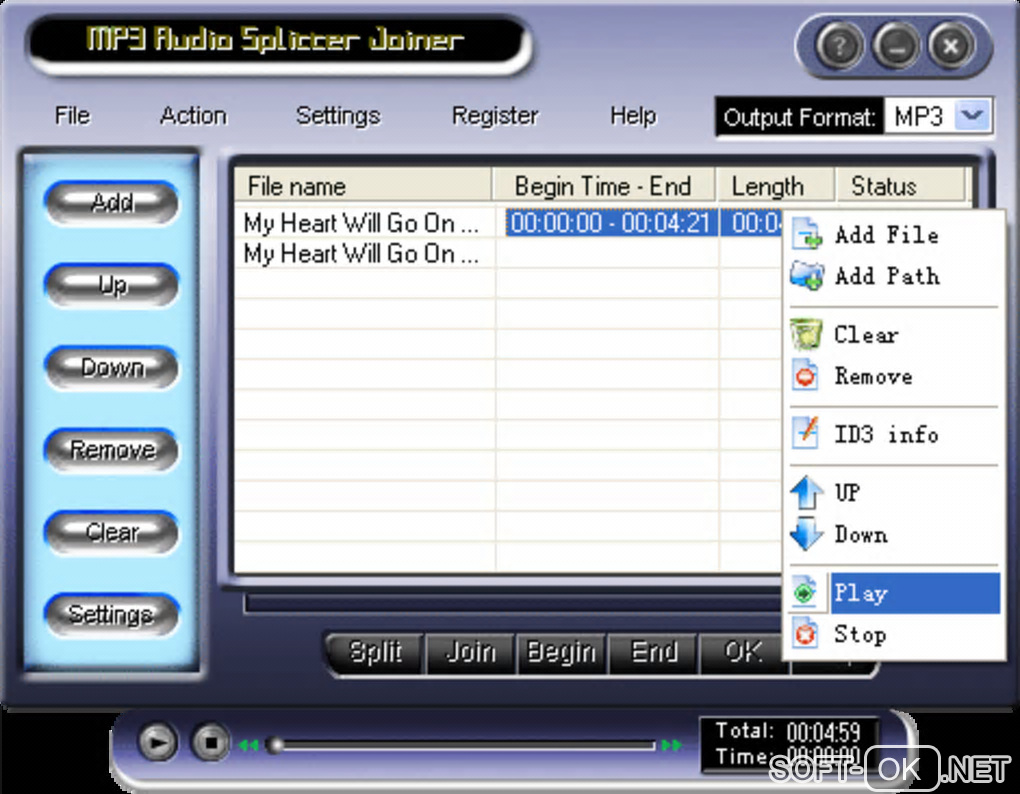Click the Clear sidebar button
Screen dimensions: 1020x794
pos(111,532)
